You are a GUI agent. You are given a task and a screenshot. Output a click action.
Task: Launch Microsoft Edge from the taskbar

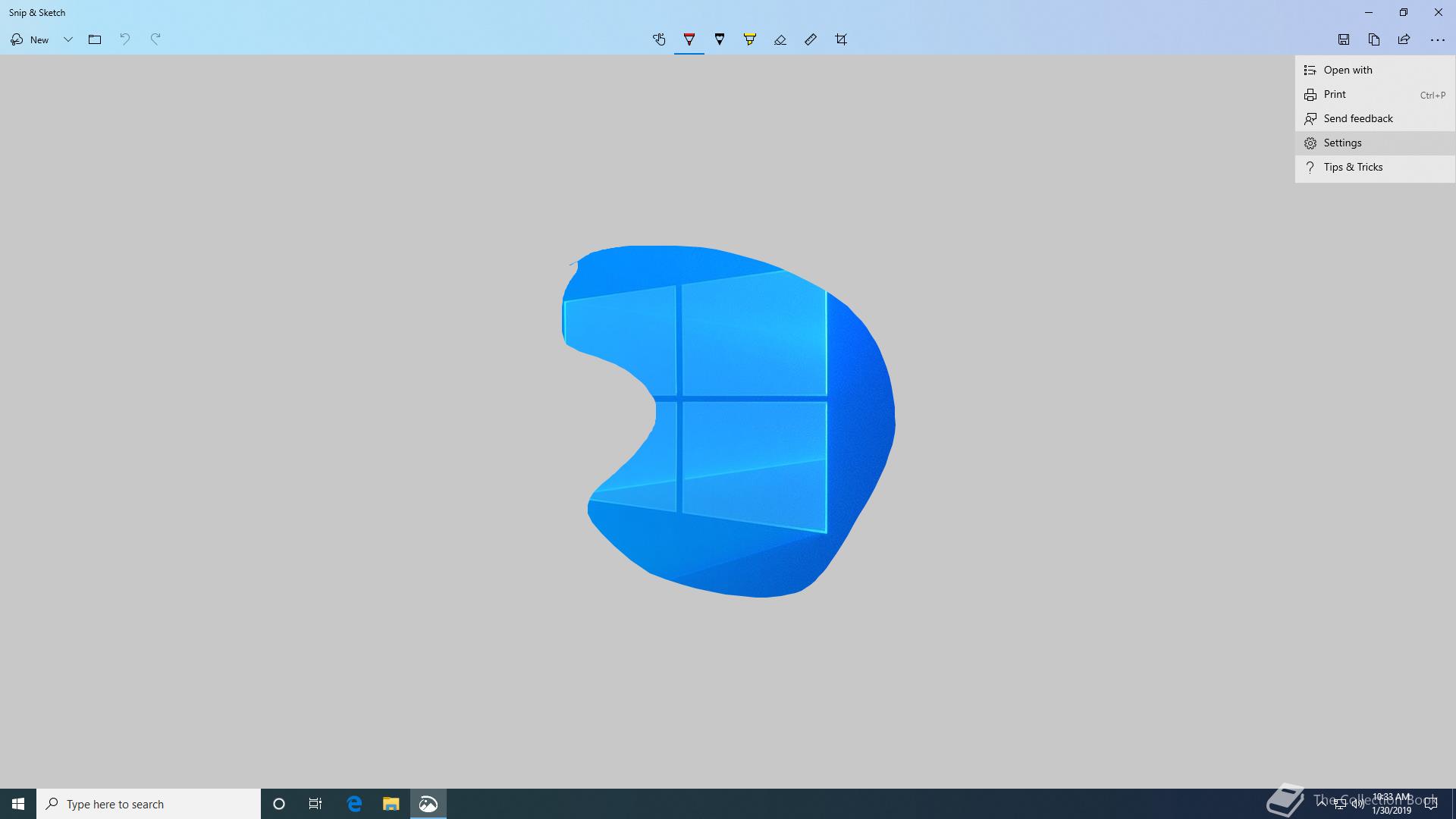pos(354,804)
